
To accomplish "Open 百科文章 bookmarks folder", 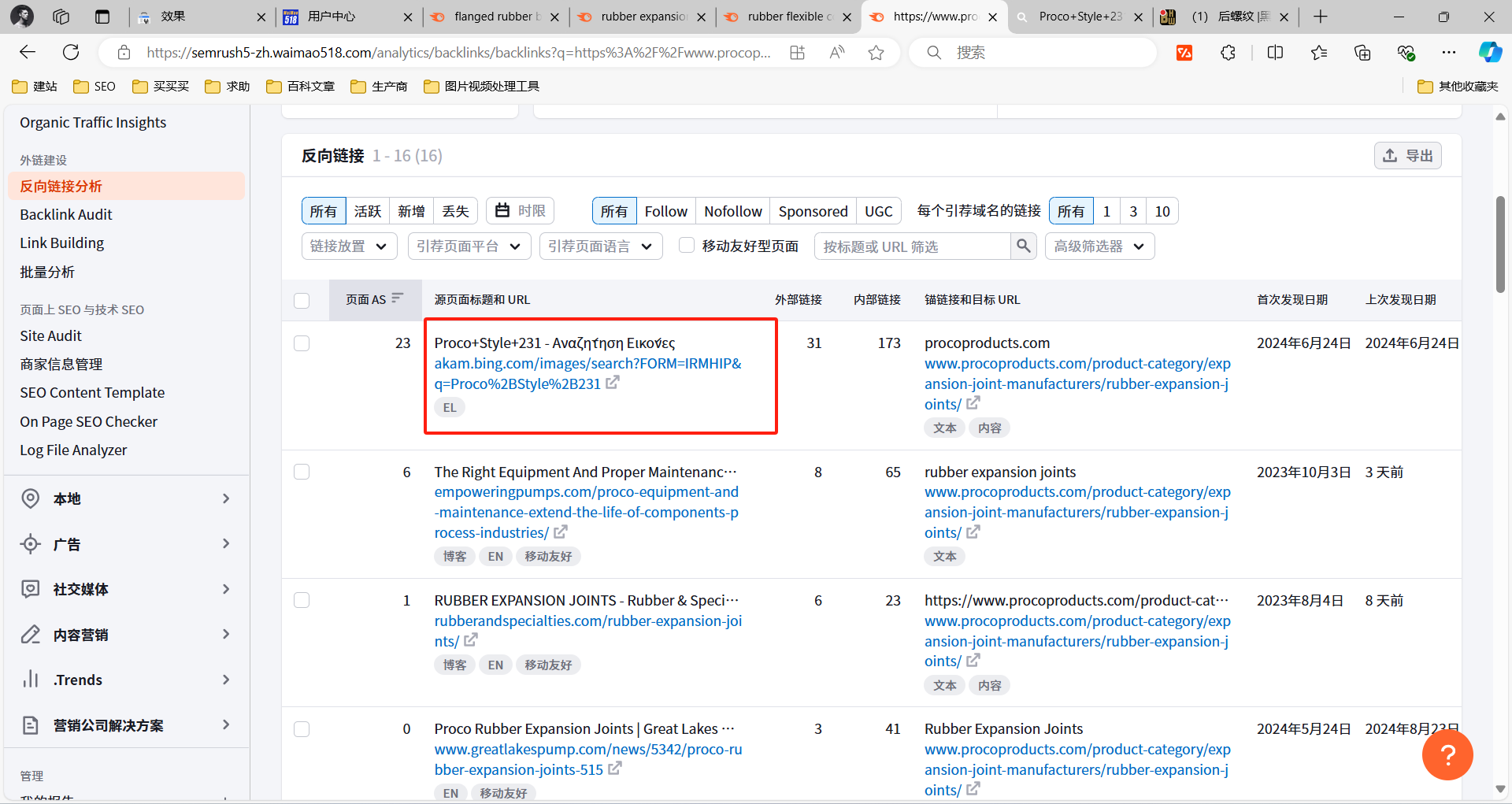I will pyautogui.click(x=301, y=86).
